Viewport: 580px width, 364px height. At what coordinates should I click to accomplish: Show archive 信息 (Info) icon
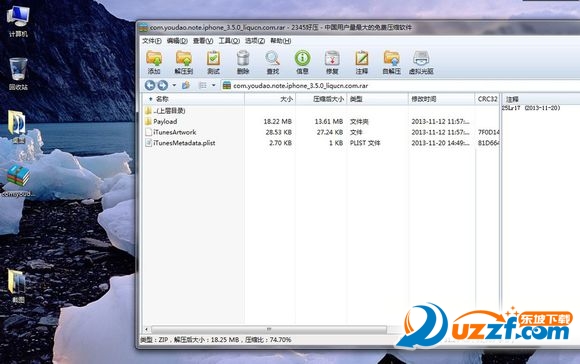pos(302,62)
